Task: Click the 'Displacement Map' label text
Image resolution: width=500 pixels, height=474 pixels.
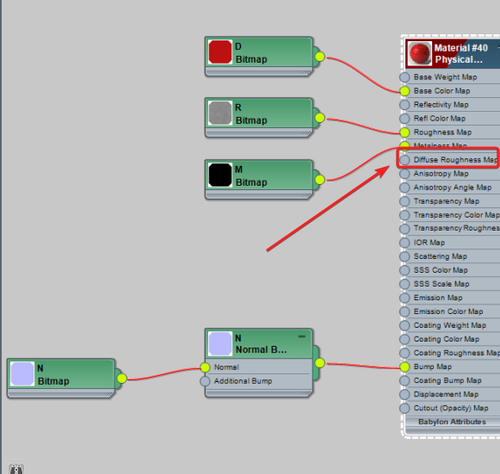Action: coord(446,394)
